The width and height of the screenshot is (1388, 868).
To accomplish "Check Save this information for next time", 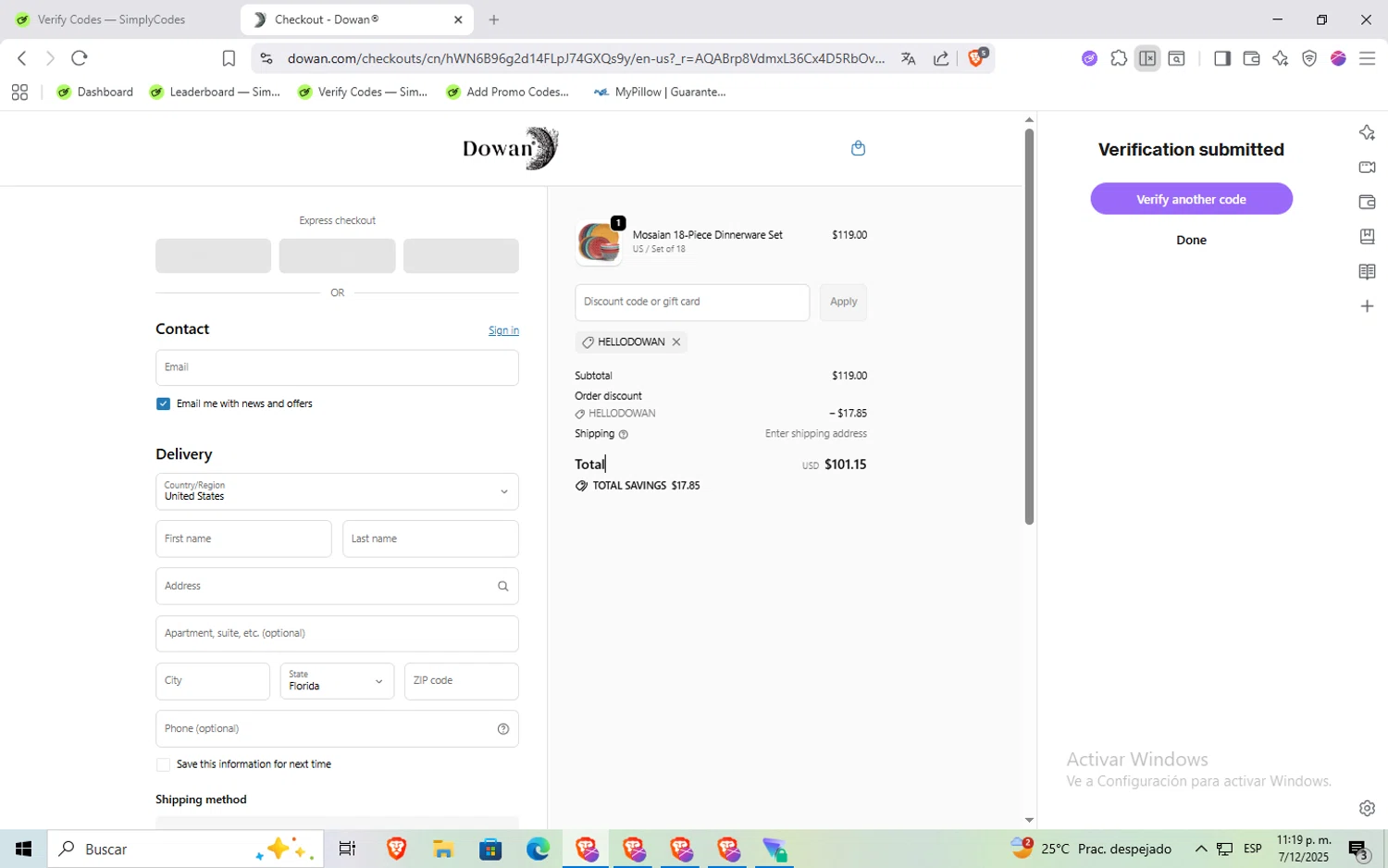I will (x=163, y=765).
